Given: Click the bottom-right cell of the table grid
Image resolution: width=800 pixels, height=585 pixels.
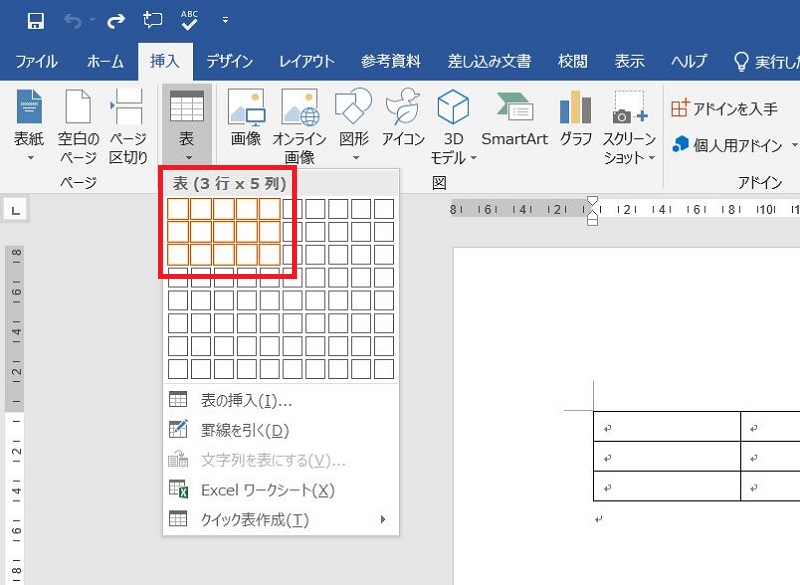Looking at the screenshot, I should 384,369.
